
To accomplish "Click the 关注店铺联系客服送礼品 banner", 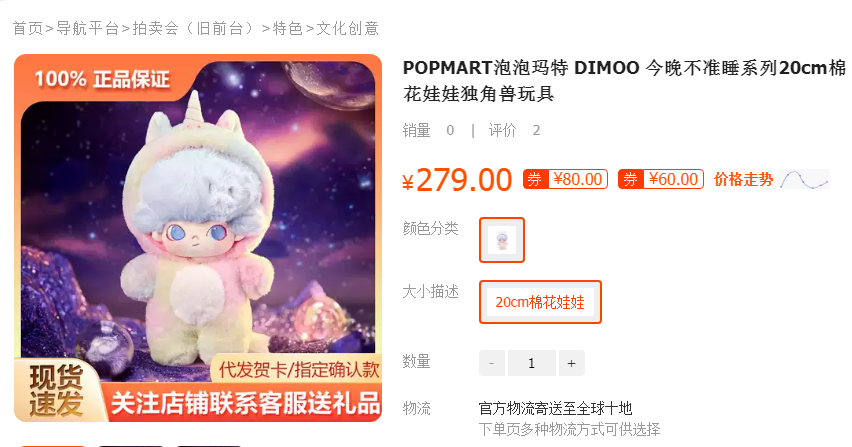I will click(x=246, y=404).
